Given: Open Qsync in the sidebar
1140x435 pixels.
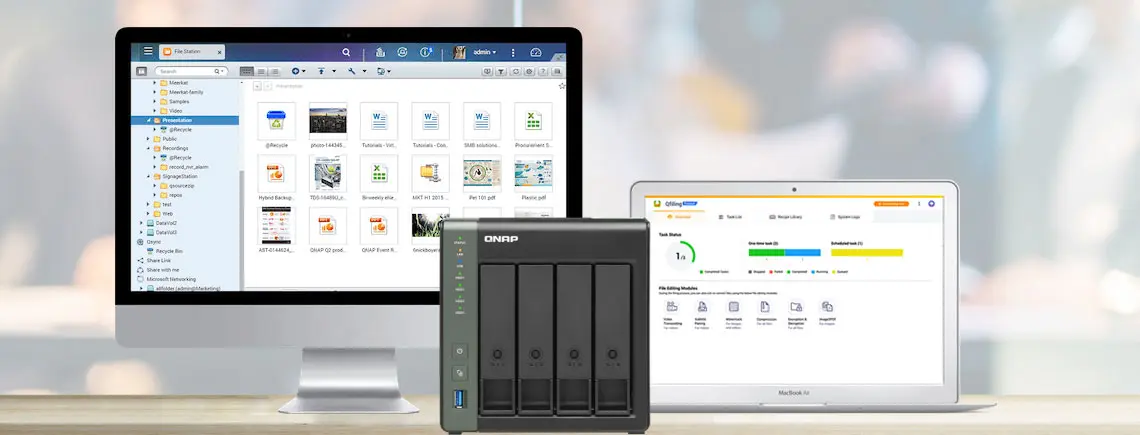Looking at the screenshot, I should tap(149, 242).
